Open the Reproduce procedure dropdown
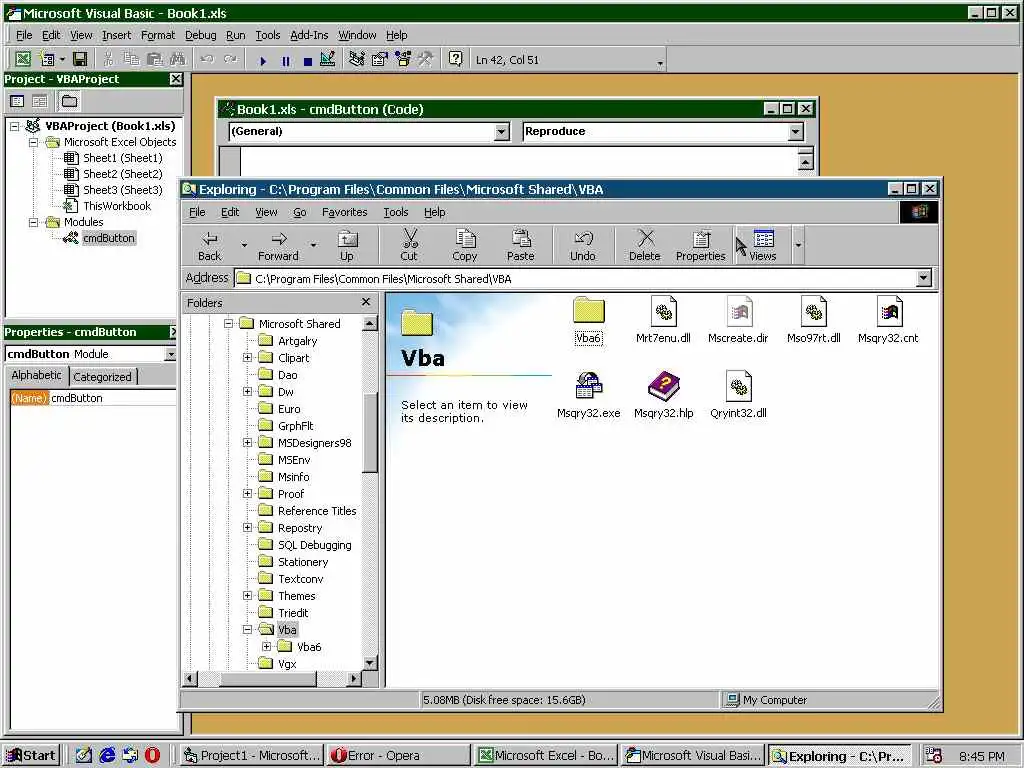This screenshot has height=768, width=1024. point(795,132)
